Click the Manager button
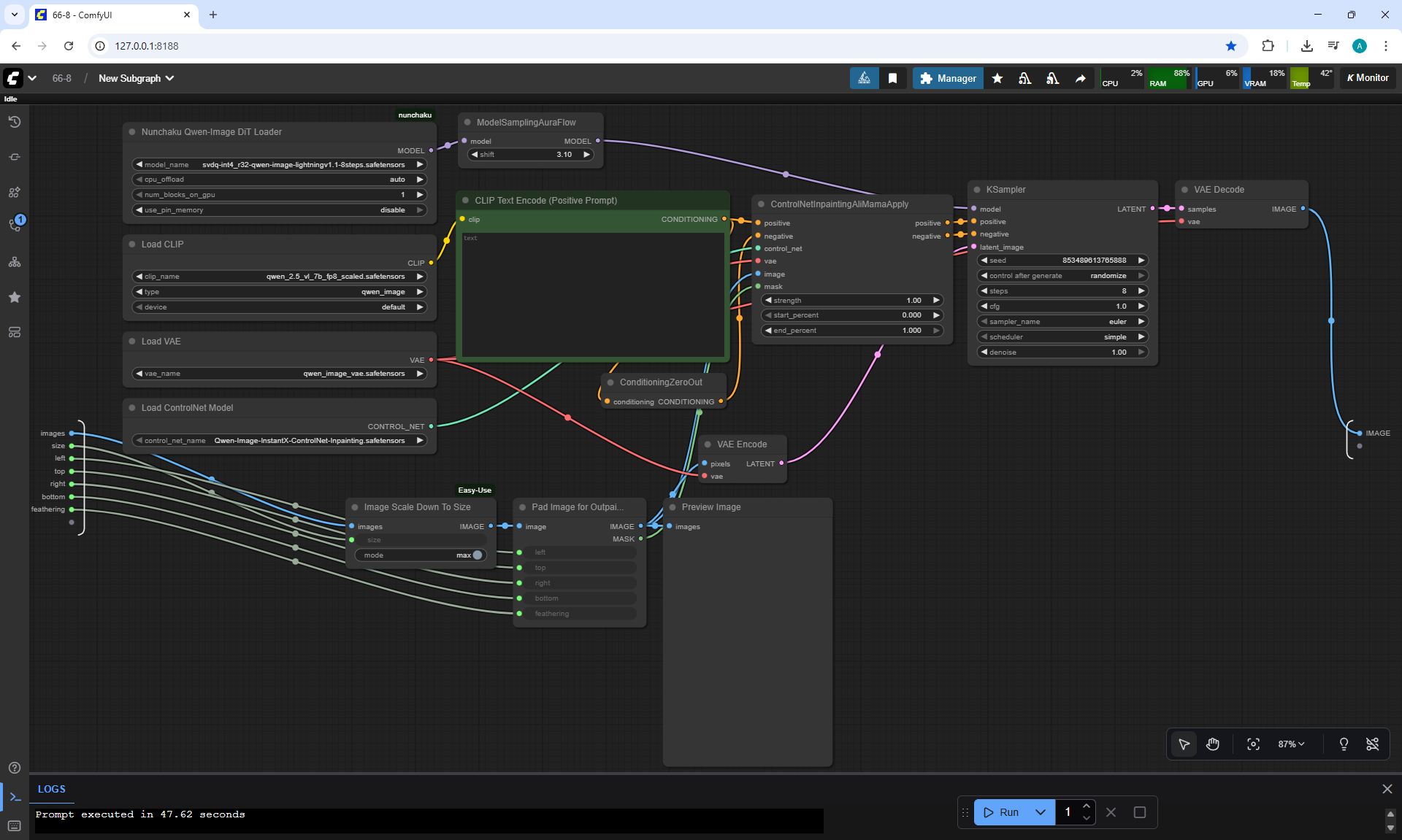This screenshot has height=840, width=1402. tap(947, 78)
